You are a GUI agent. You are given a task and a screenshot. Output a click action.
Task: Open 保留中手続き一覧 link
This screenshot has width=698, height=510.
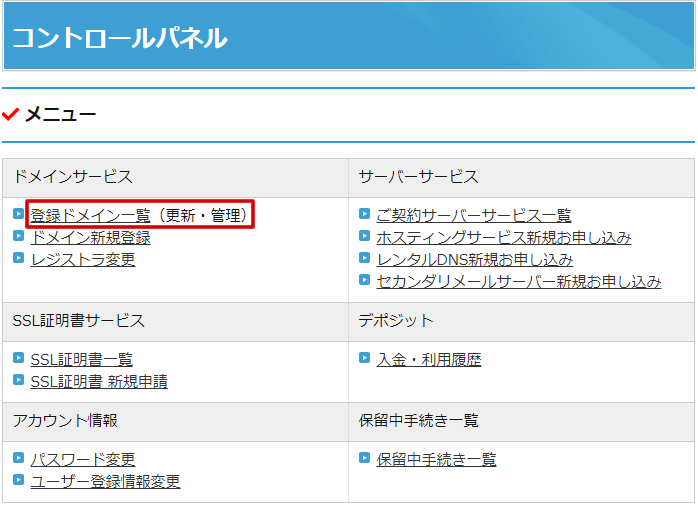click(x=436, y=459)
